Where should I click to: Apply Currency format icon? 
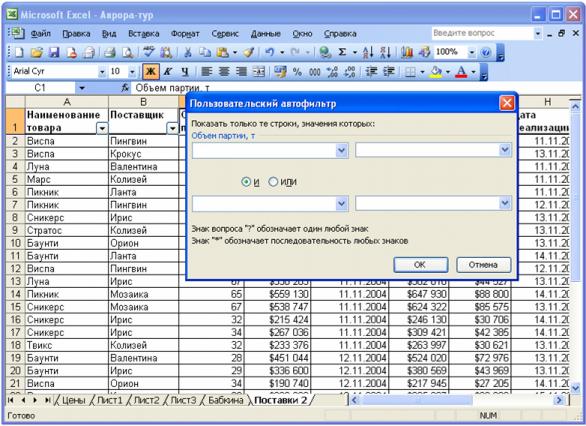tap(280, 71)
